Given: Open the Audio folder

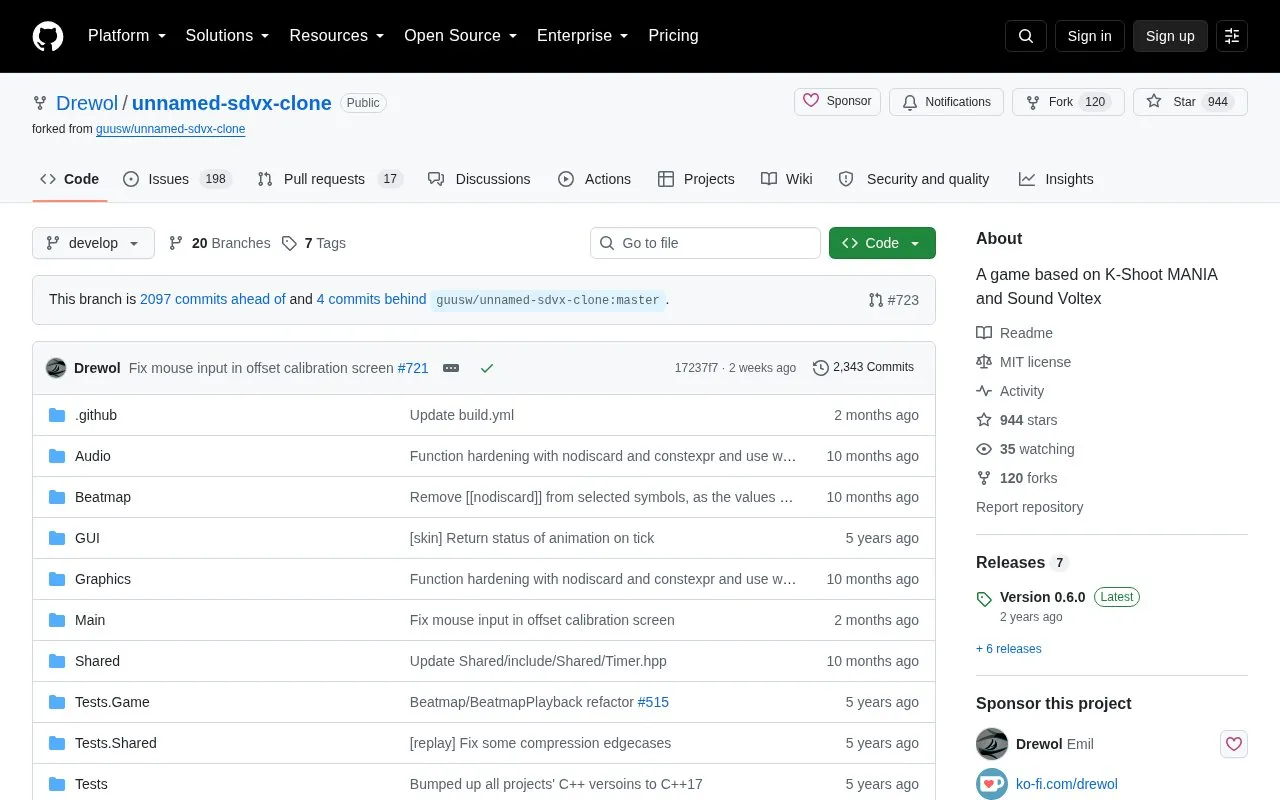Looking at the screenshot, I should 93,456.
